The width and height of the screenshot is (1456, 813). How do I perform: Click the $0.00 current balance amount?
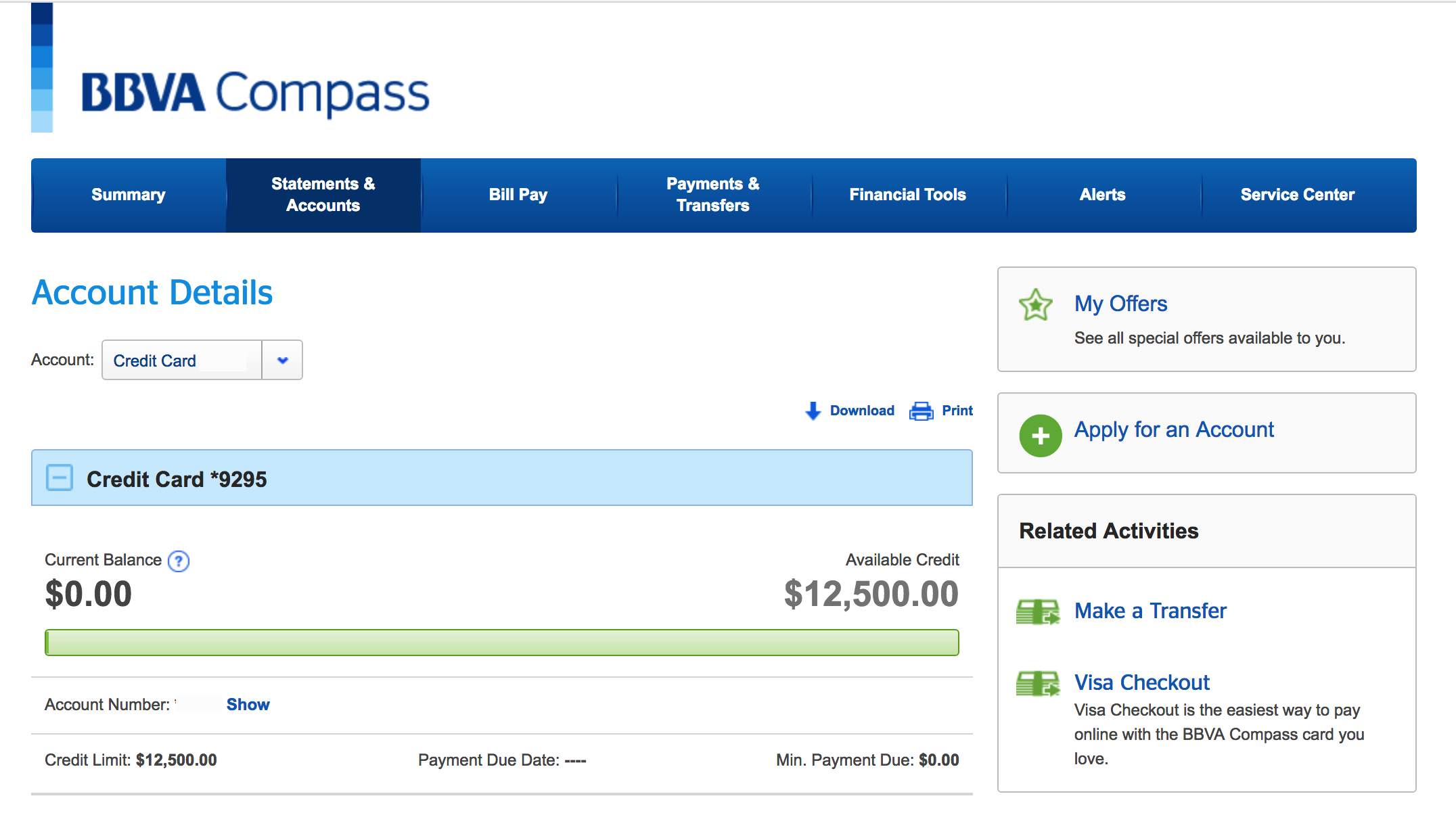[89, 594]
